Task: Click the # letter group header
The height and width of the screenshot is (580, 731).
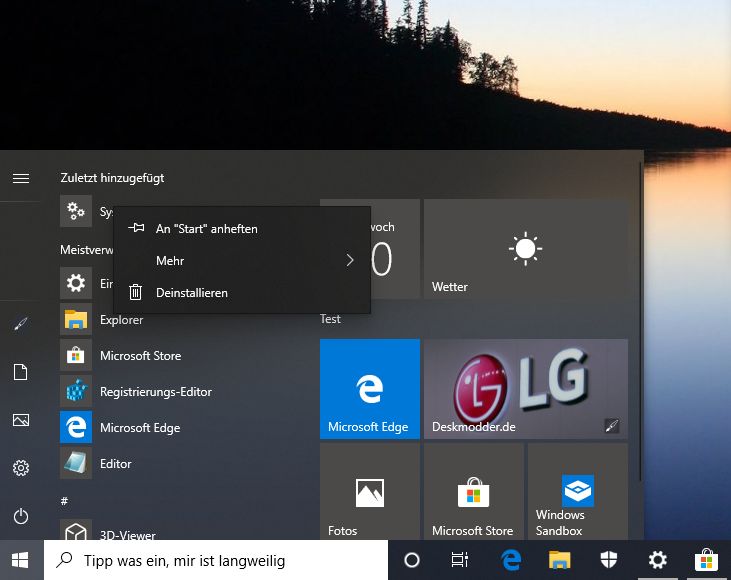Action: pos(64,501)
